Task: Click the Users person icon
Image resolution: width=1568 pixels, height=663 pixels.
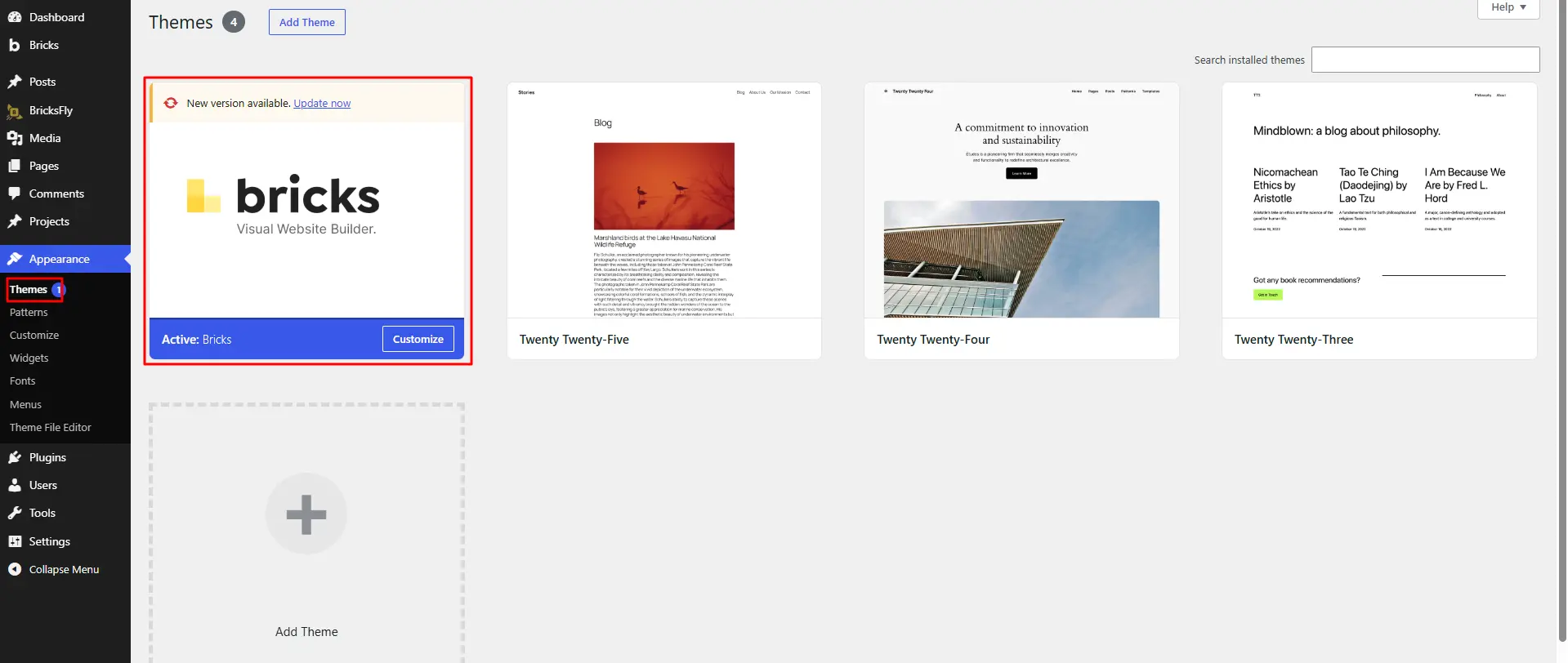Action: [x=15, y=485]
